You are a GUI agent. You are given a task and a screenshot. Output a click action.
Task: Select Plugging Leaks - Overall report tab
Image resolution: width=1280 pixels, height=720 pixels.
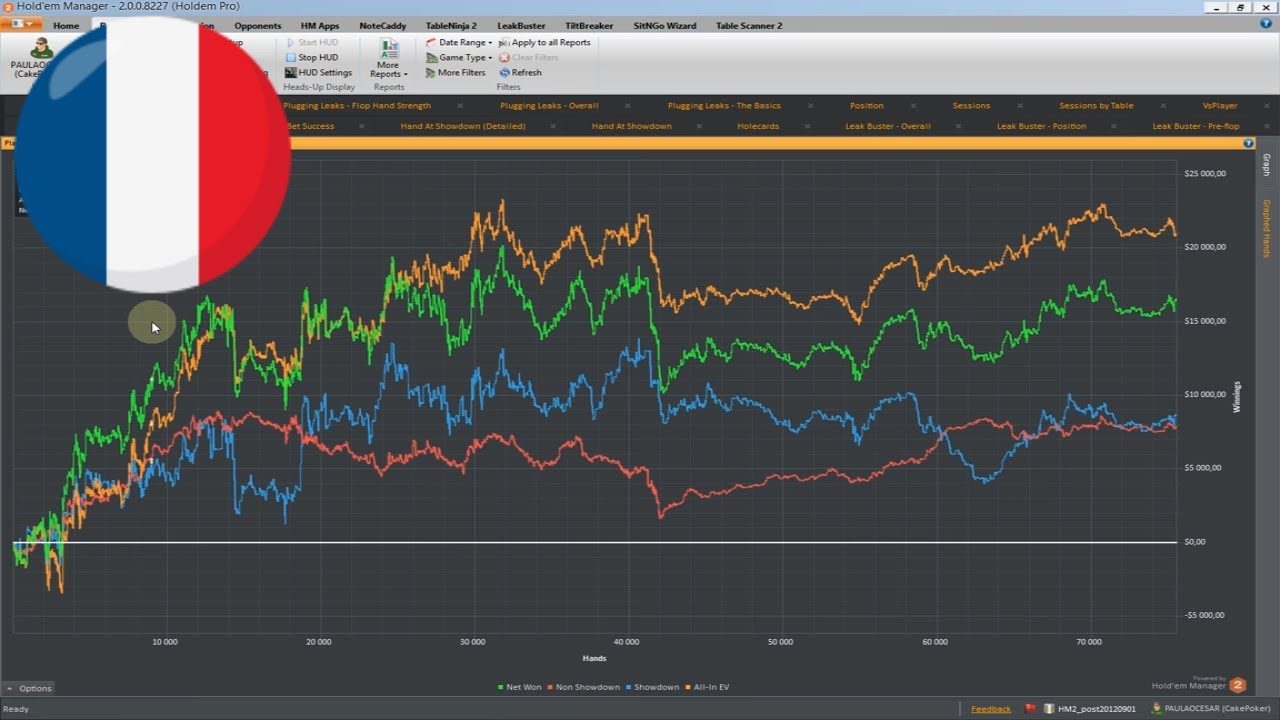[x=549, y=106]
